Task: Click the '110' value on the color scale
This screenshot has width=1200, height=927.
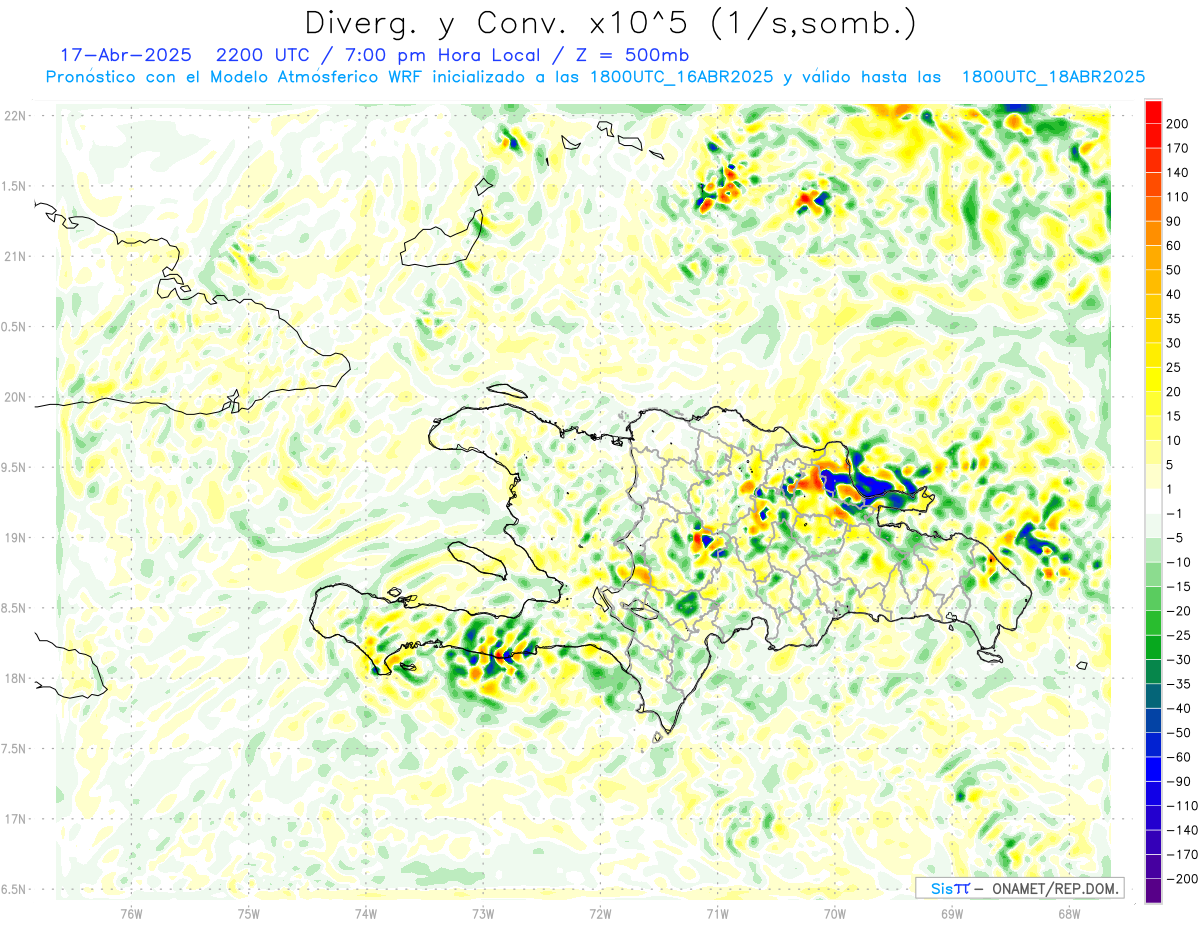Action: pos(1177,197)
